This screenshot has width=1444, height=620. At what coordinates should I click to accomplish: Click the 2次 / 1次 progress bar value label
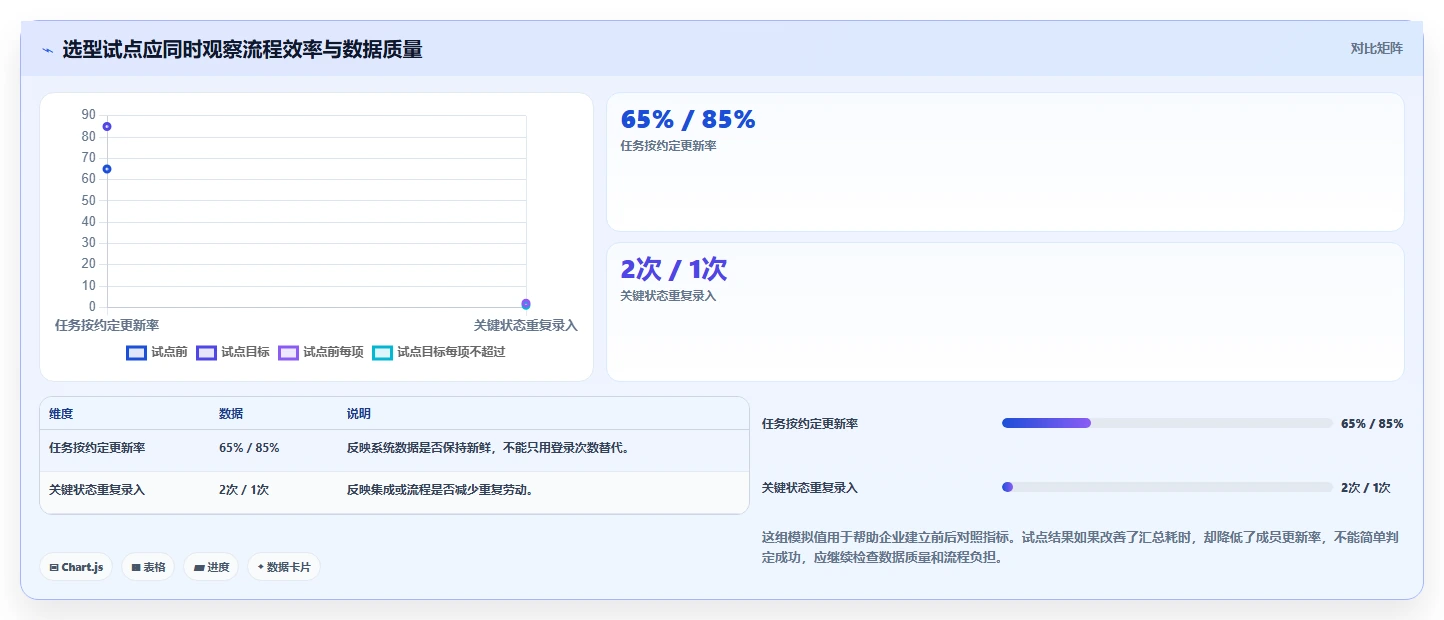(x=1366, y=488)
